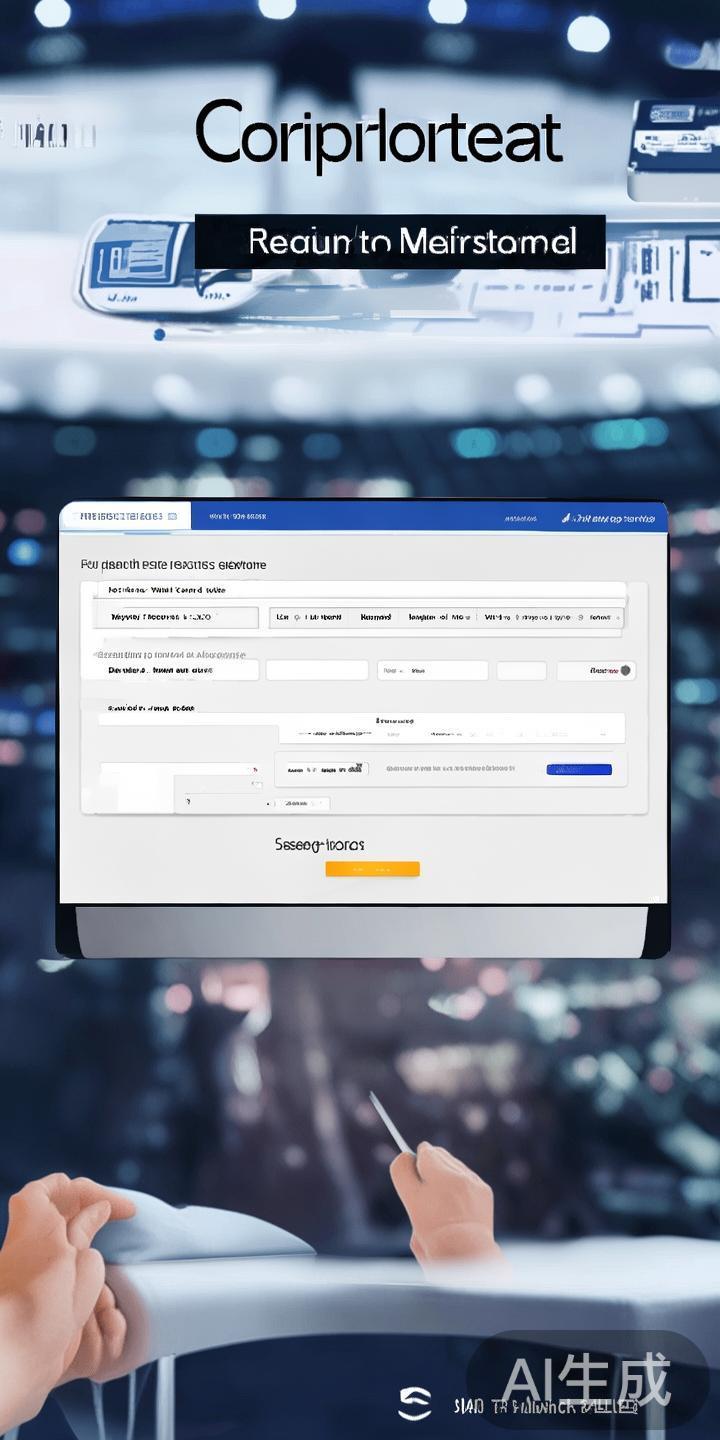Click the shield icon in the right-side field
Viewport: 720px width, 1440px height.
[x=626, y=670]
